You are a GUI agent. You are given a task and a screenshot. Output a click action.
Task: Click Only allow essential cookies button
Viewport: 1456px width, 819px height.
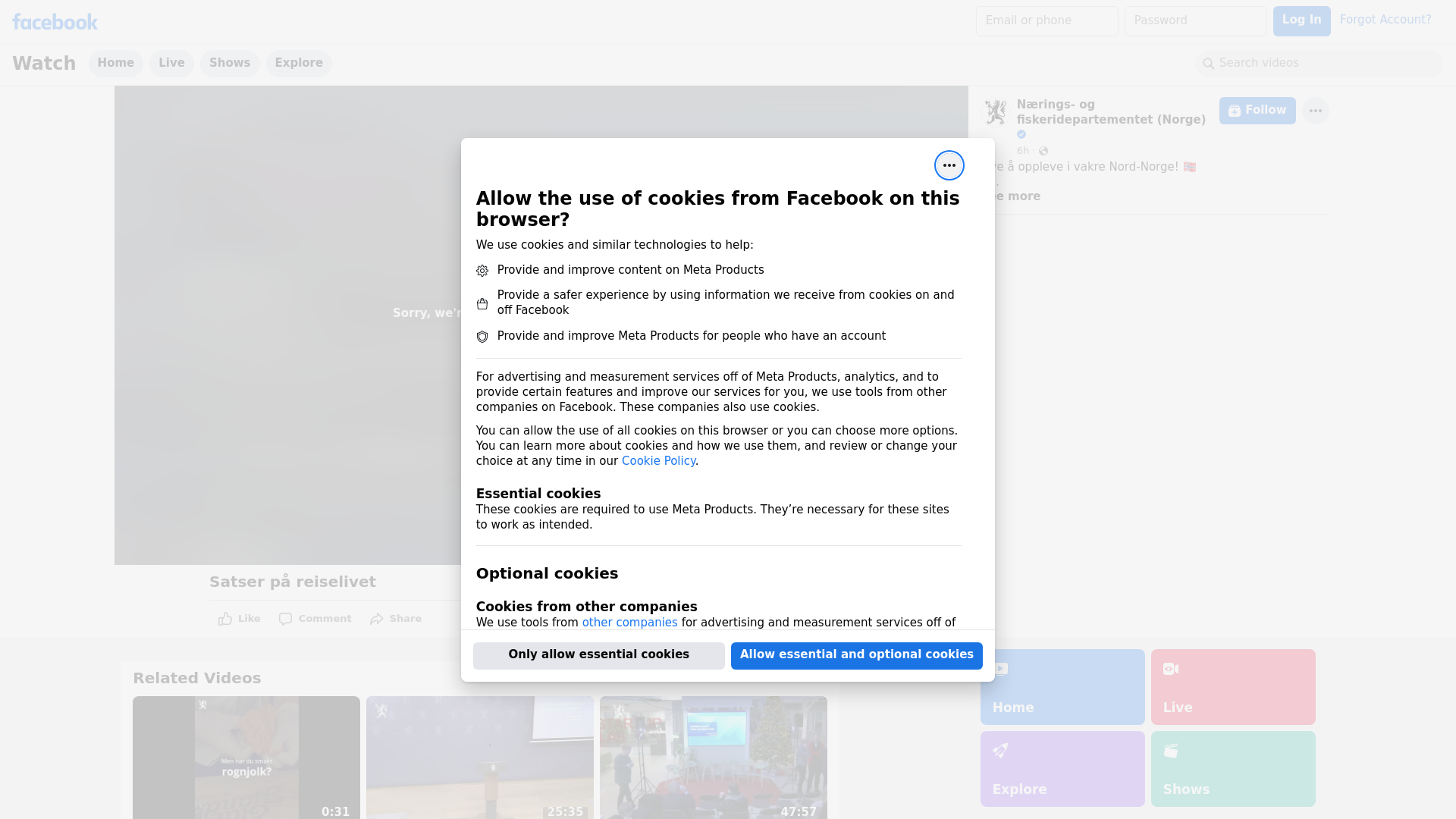(x=598, y=655)
